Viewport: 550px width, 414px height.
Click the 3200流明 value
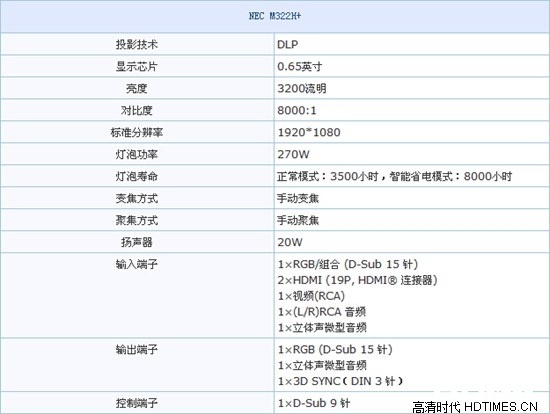point(302,88)
